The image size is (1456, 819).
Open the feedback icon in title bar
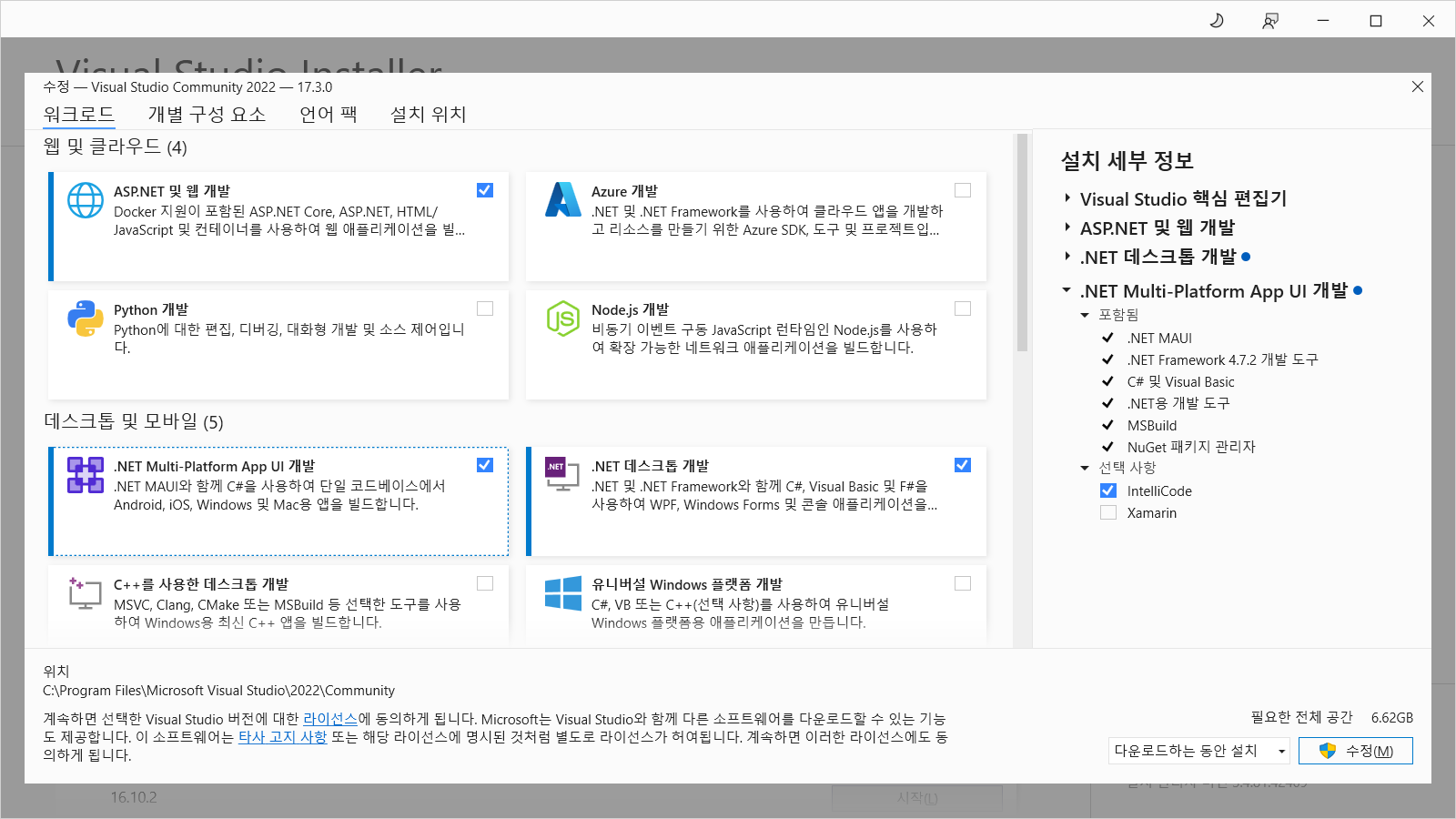pyautogui.click(x=1270, y=20)
